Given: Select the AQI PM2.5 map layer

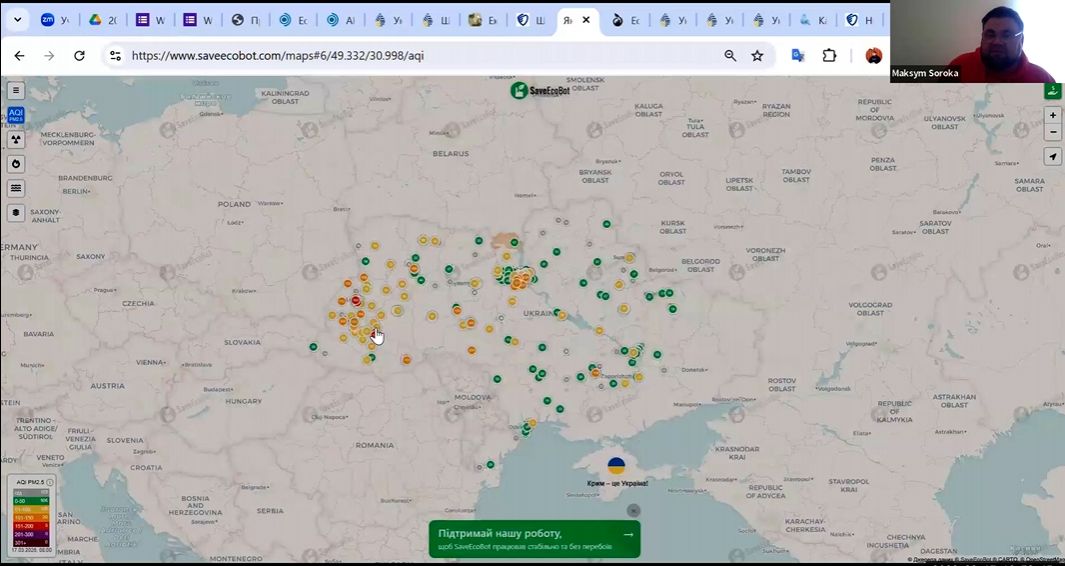Looking at the screenshot, I should tap(15, 115).
